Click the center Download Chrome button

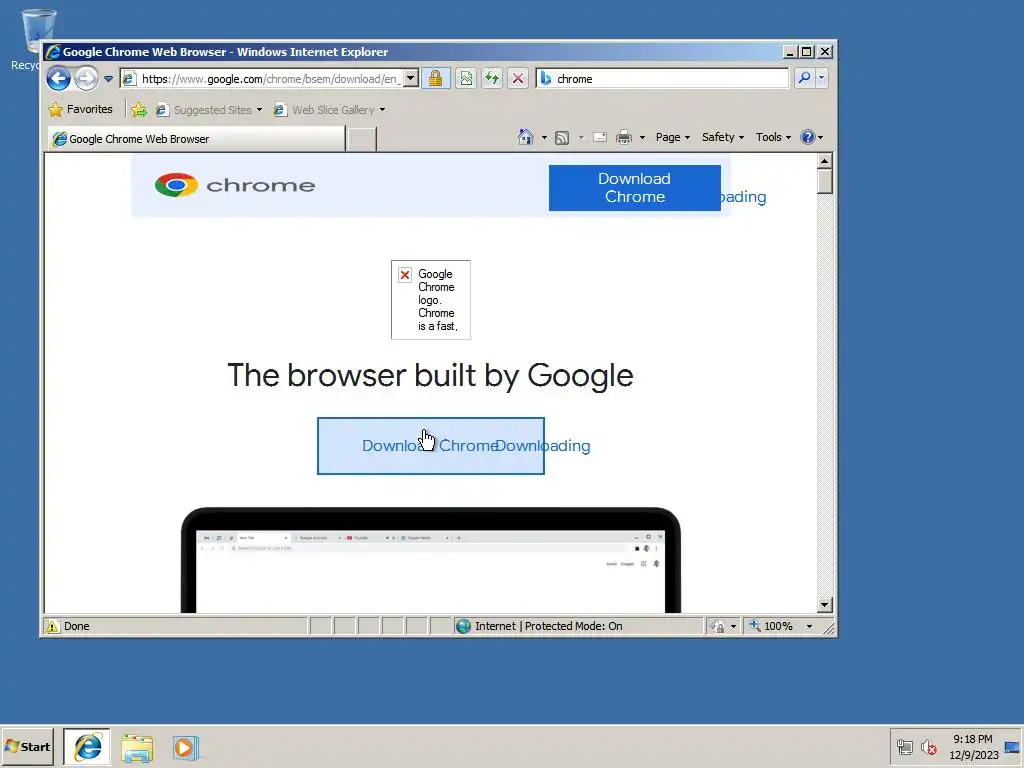(430, 446)
